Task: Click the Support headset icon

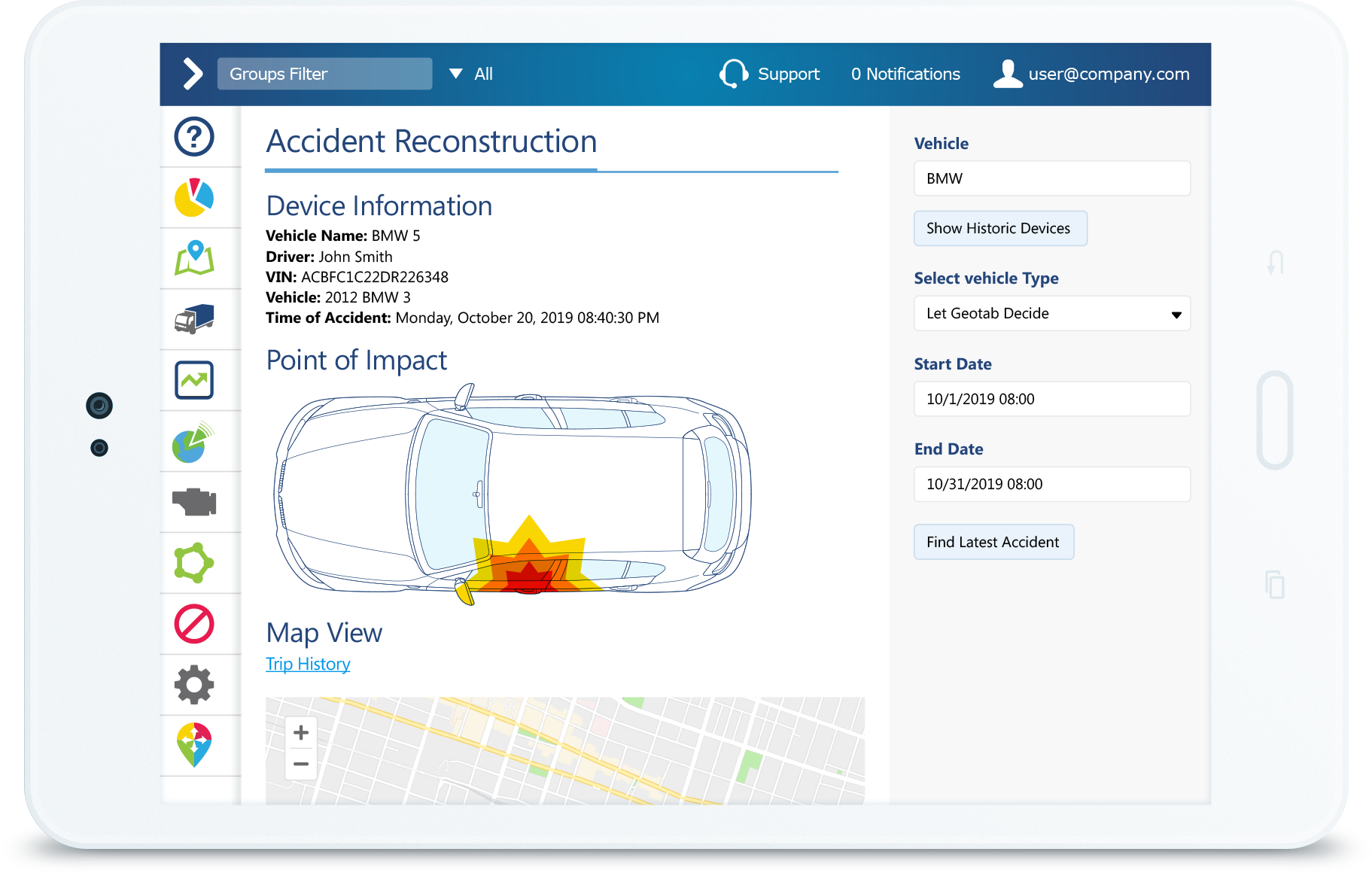Action: tap(734, 74)
